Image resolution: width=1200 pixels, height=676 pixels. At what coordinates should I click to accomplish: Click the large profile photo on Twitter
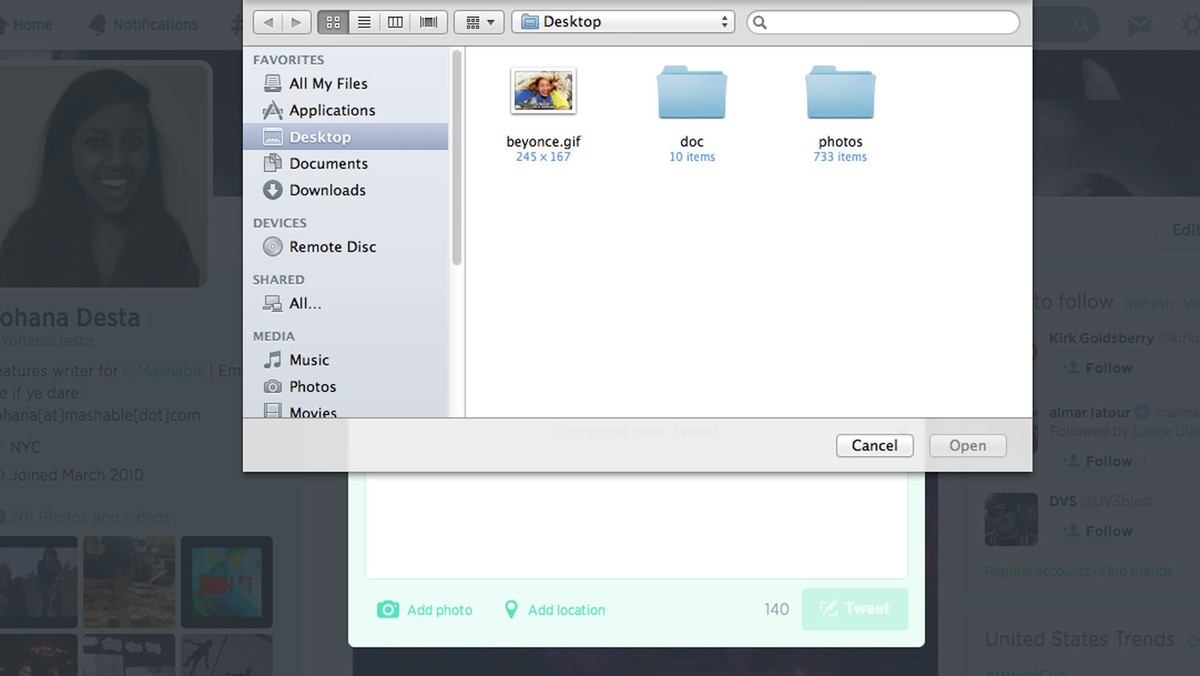[x=103, y=174]
